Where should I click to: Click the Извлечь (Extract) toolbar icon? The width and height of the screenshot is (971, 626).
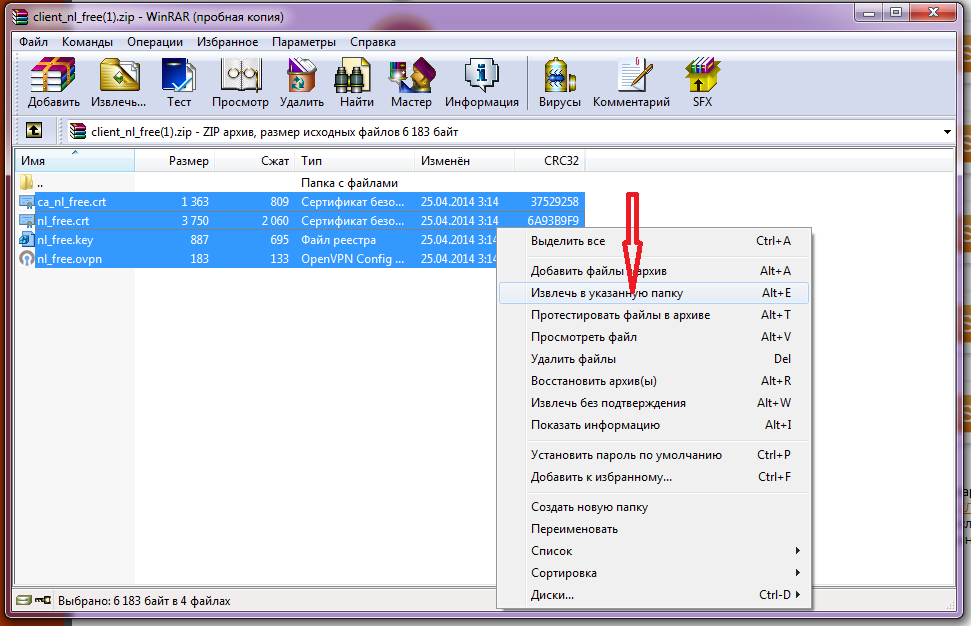pyautogui.click(x=119, y=76)
